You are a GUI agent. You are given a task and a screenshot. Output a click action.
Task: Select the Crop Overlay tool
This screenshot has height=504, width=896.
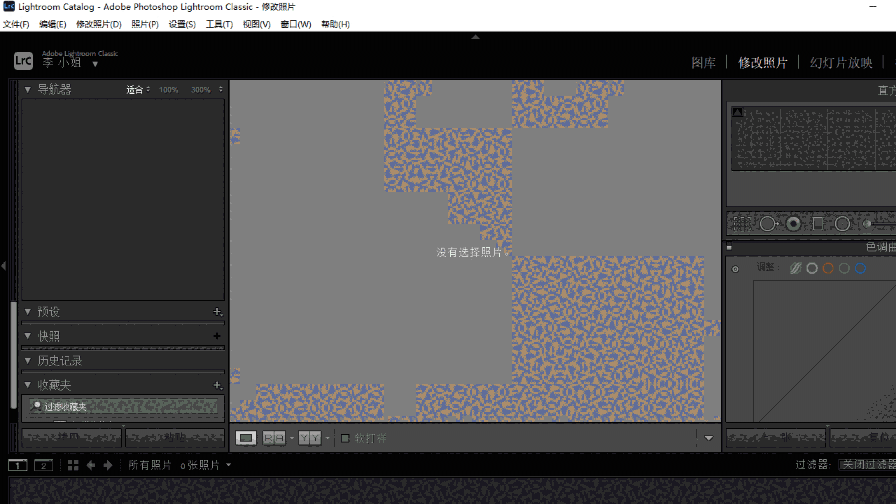coord(741,224)
